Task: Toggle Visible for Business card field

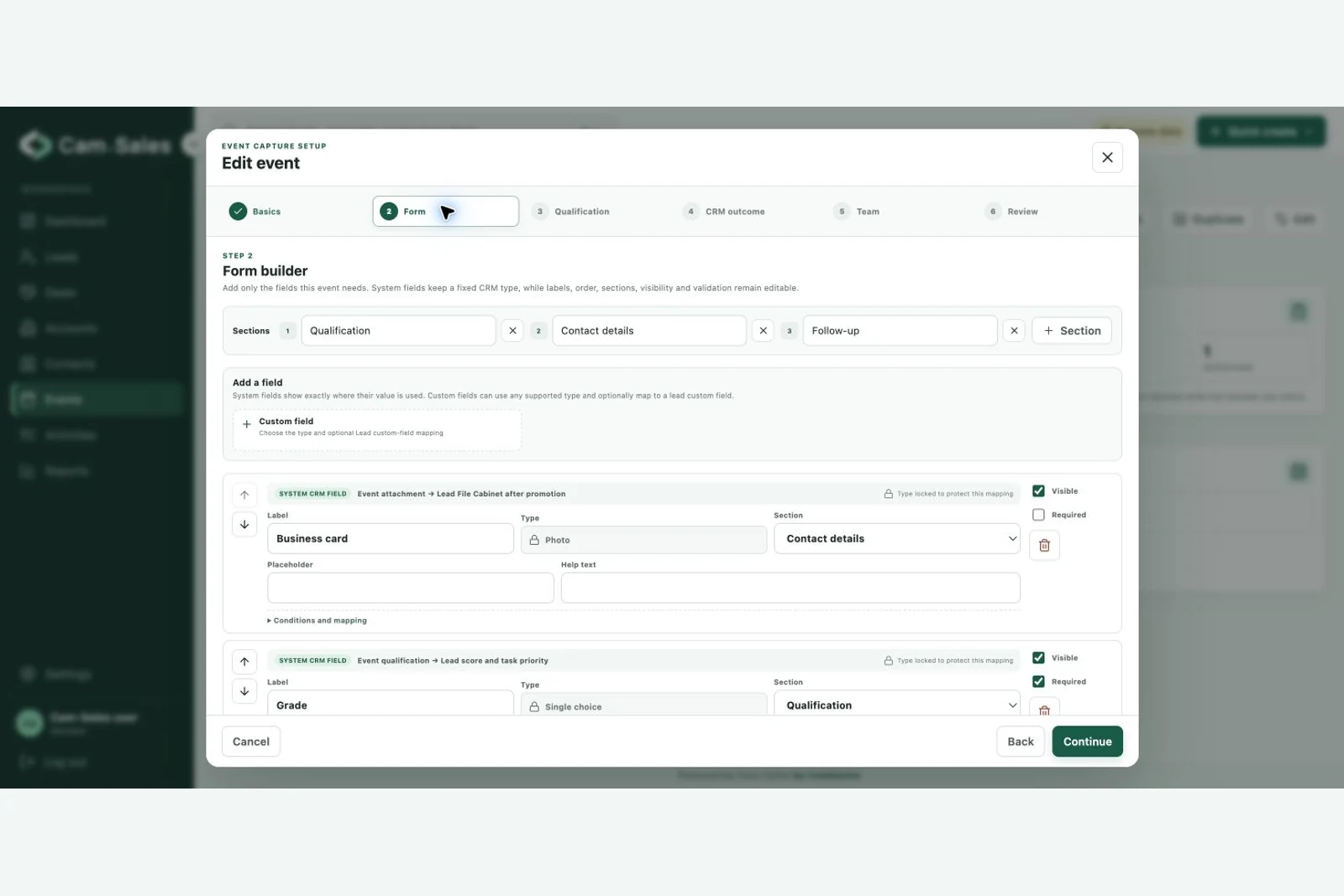Action: tap(1038, 491)
